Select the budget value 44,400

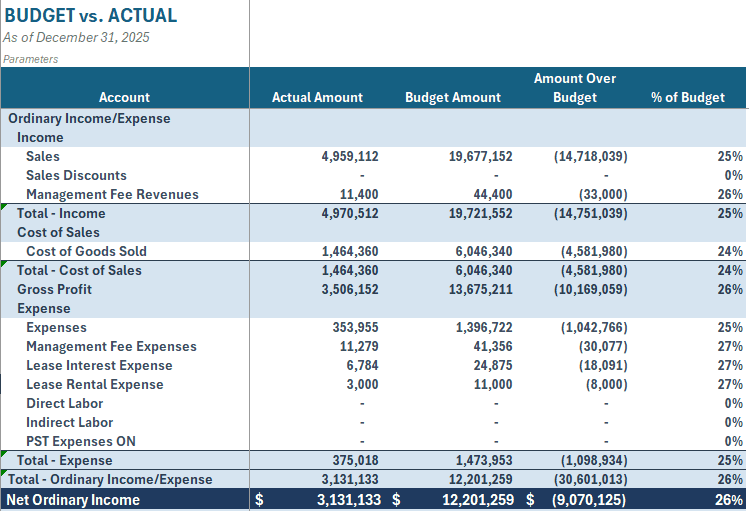click(492, 194)
